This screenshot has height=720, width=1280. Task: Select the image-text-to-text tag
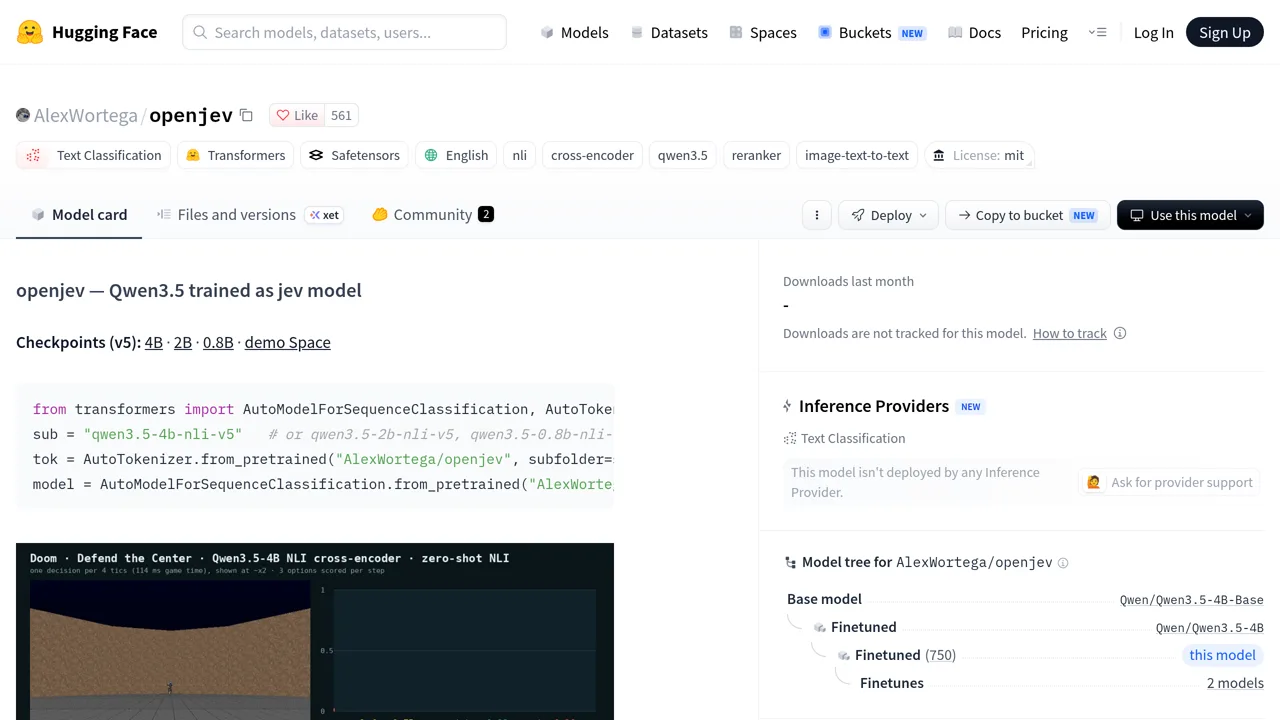(857, 155)
